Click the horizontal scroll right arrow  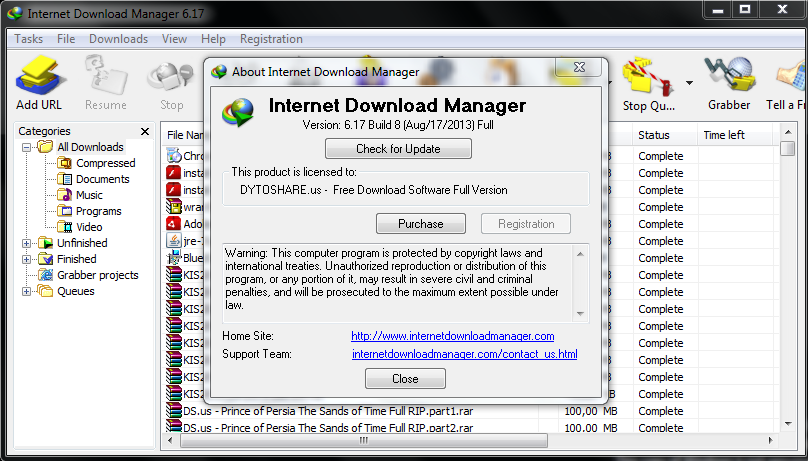point(770,440)
